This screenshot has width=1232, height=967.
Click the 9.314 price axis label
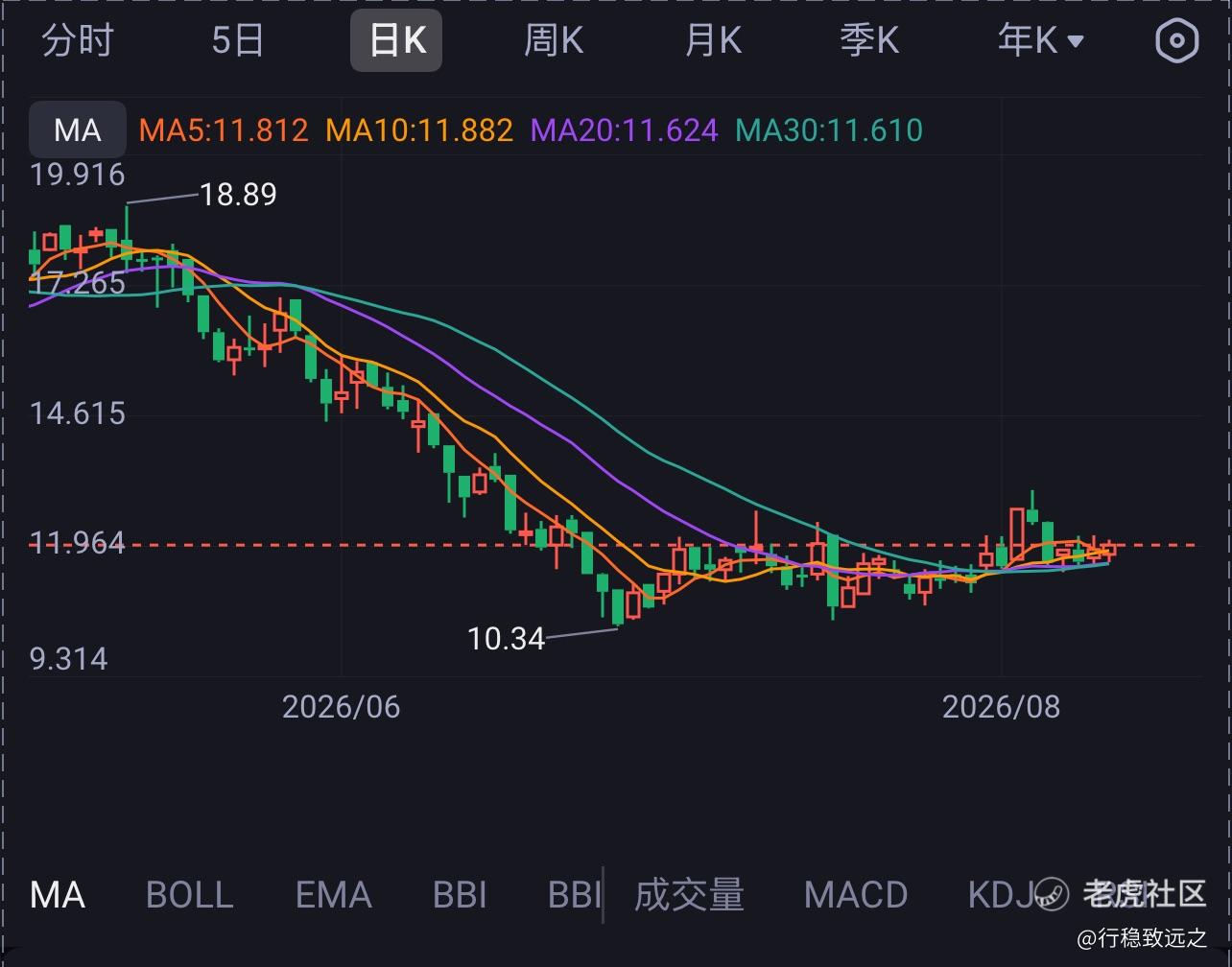tap(68, 659)
